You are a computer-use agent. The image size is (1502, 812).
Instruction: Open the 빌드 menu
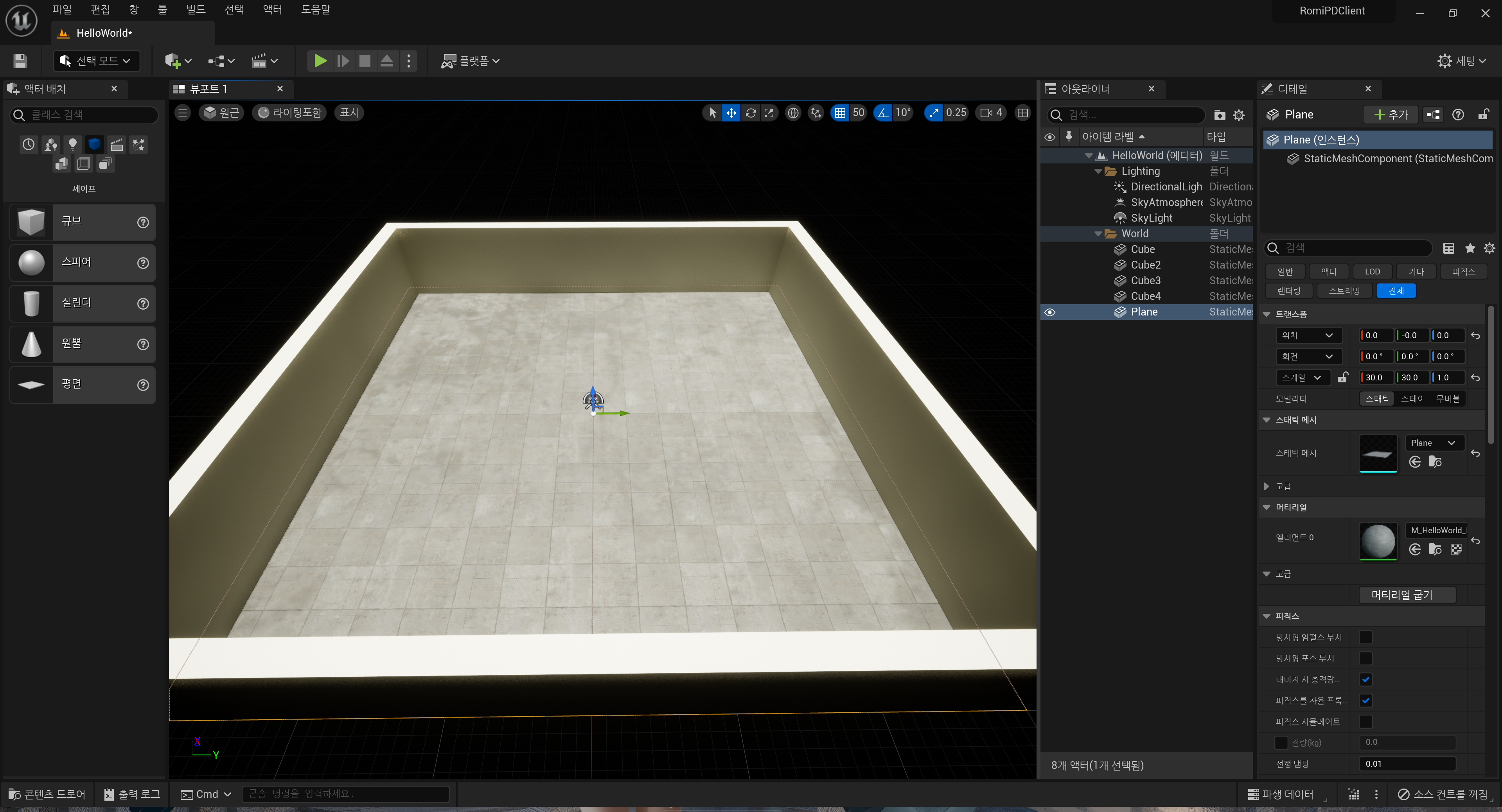pyautogui.click(x=195, y=9)
